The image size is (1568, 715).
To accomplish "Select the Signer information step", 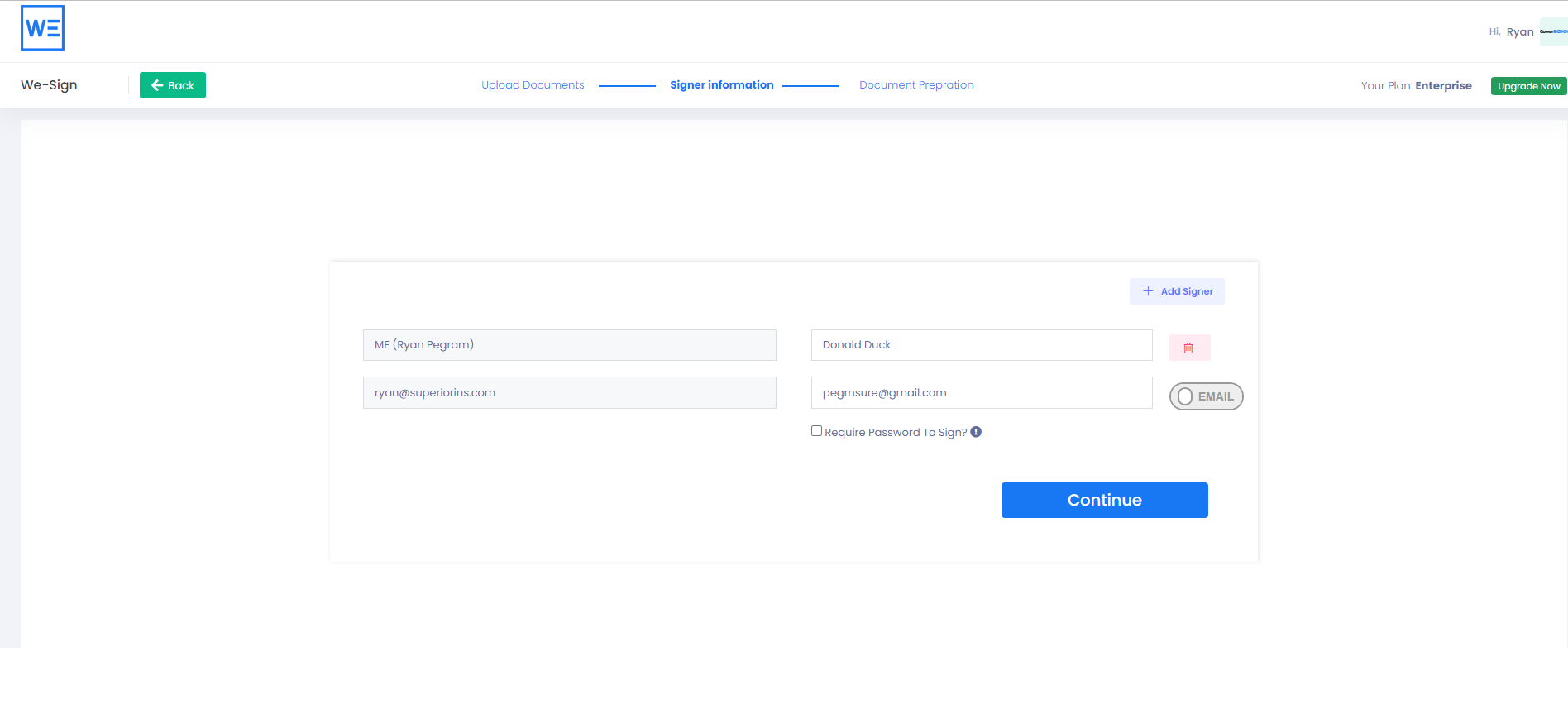I will (721, 85).
